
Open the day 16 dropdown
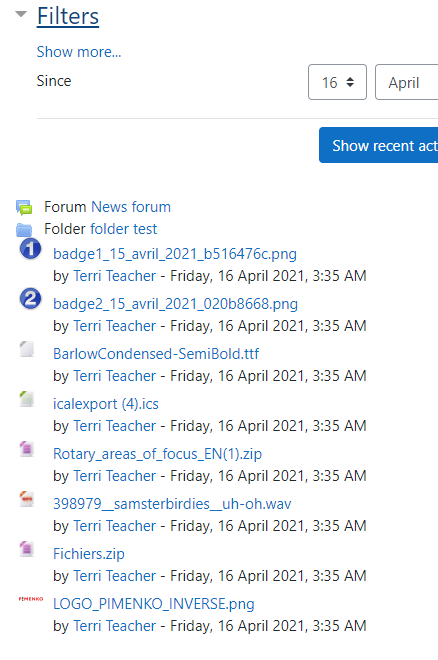[337, 82]
